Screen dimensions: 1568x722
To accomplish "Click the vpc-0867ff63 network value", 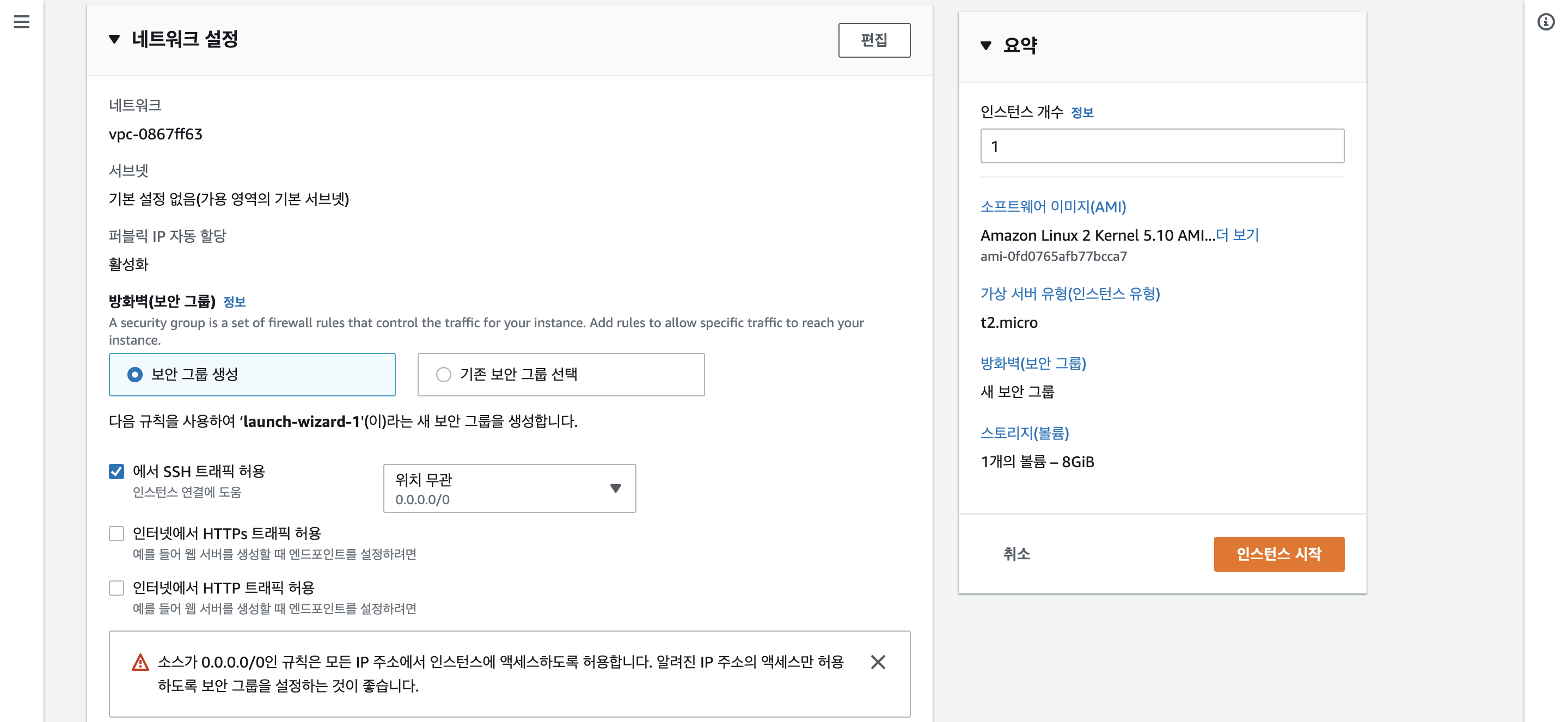I will [155, 134].
